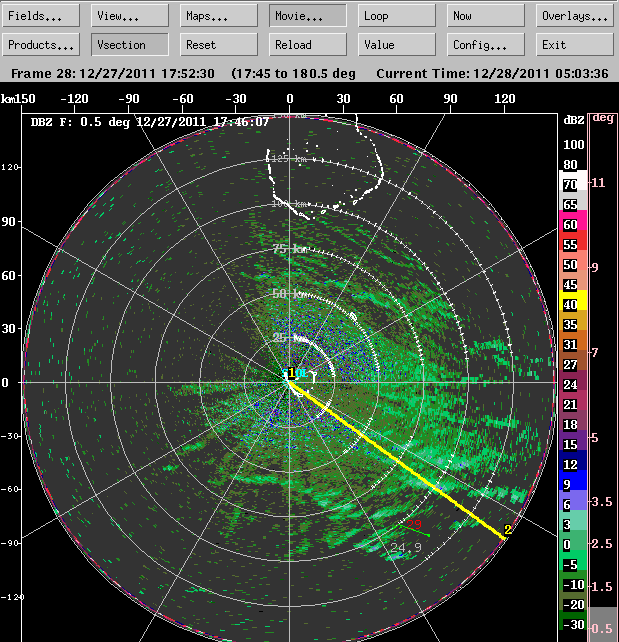
Task: Click the Current Time status text
Action: (492, 74)
